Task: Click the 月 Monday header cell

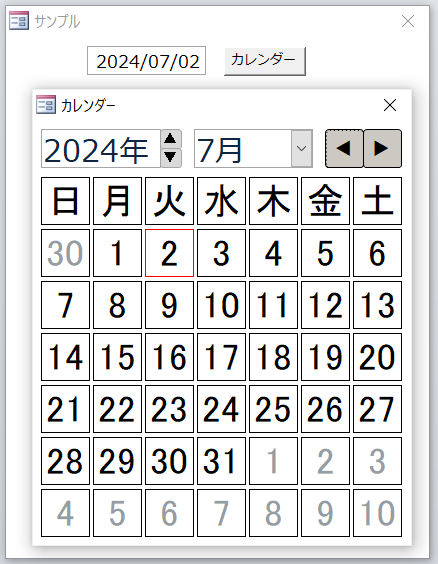Action: [x=117, y=201]
